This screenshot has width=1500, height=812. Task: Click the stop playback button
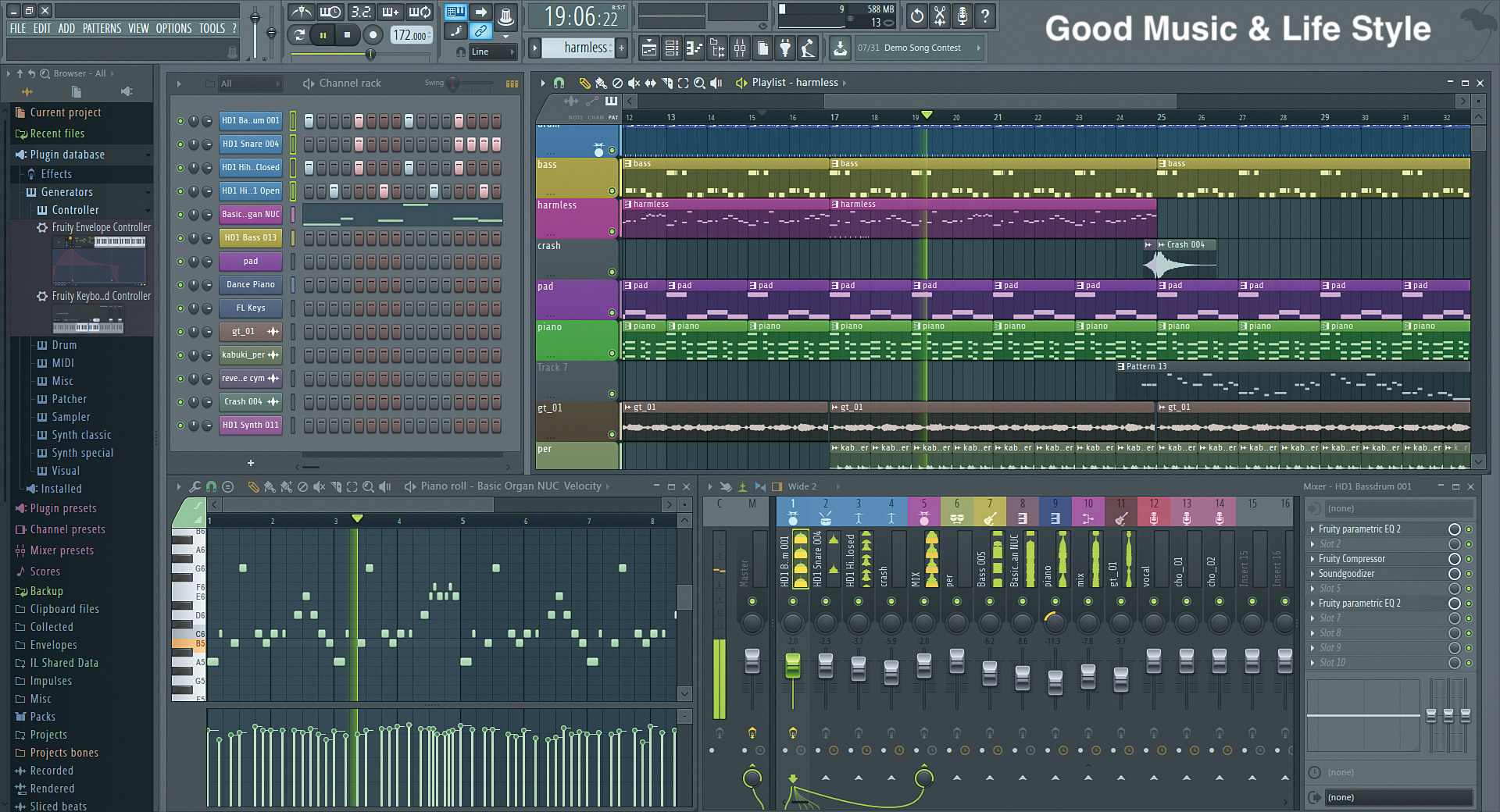(347, 34)
